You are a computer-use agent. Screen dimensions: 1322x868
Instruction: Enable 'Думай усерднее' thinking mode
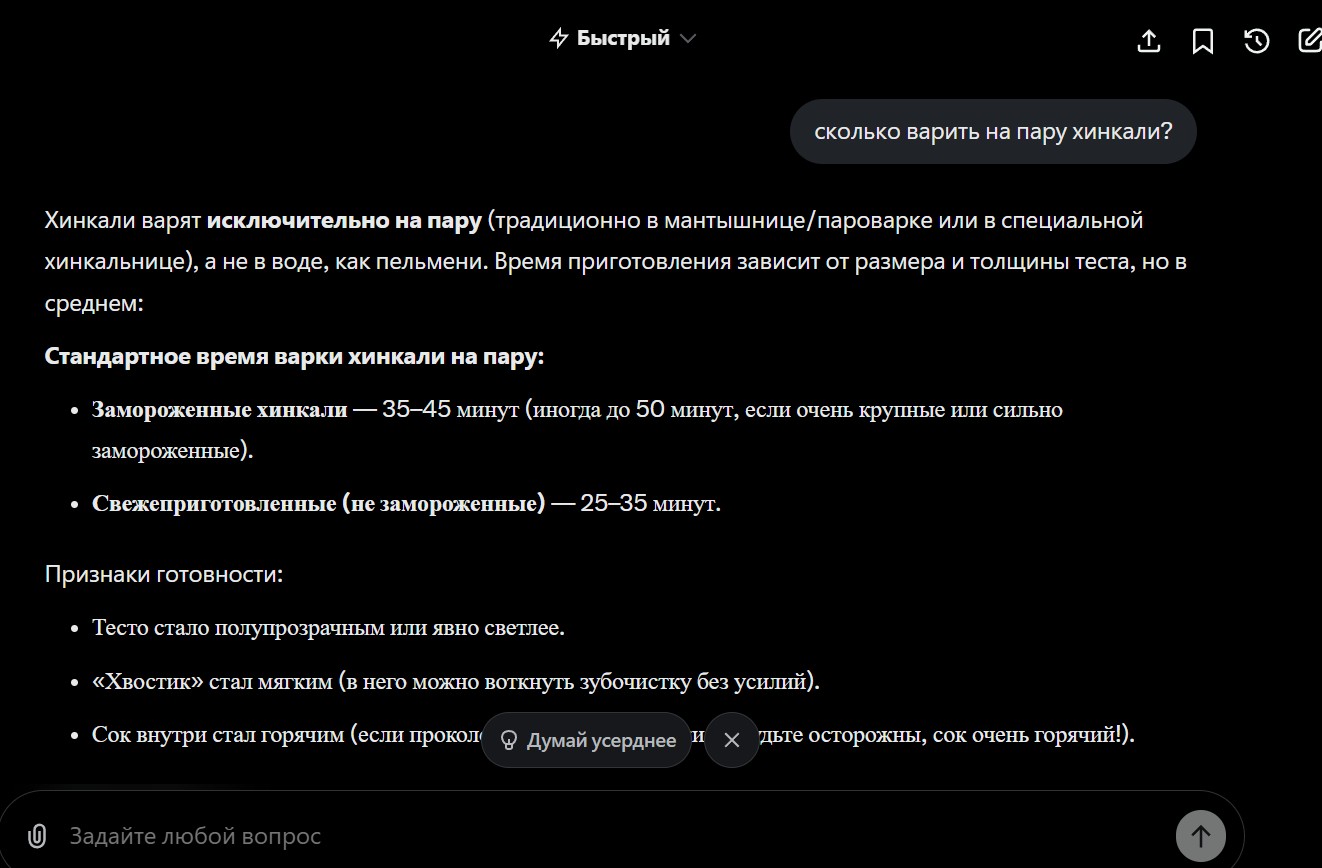(x=600, y=741)
